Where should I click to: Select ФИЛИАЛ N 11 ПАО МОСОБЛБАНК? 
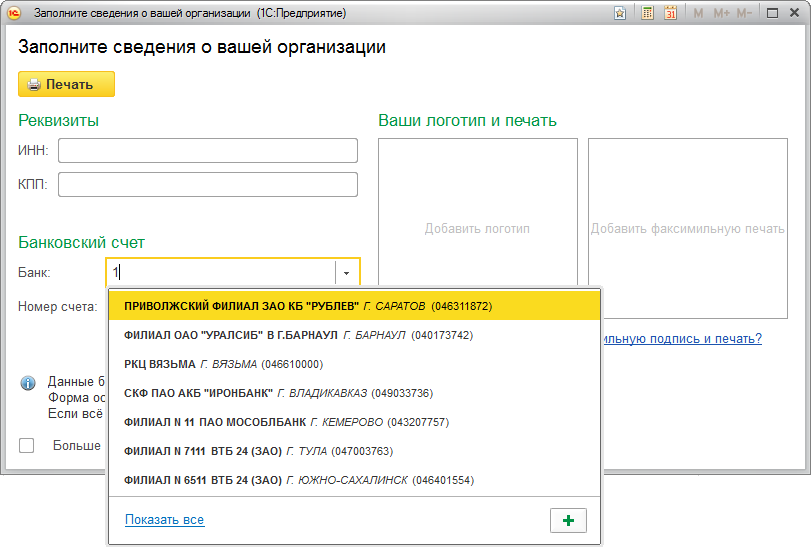tap(354, 422)
